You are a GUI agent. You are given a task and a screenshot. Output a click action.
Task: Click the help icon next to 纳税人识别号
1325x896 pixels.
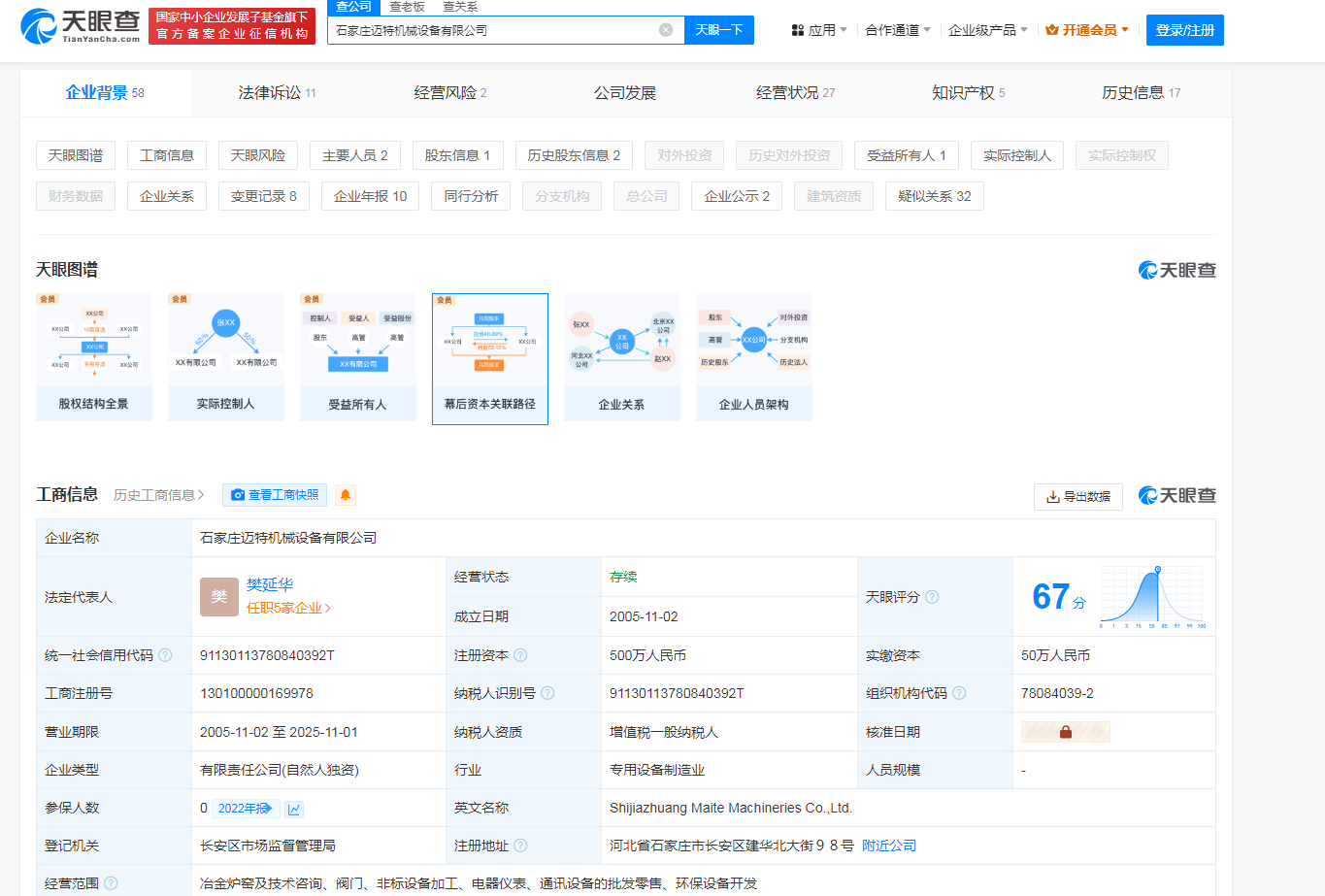(x=547, y=693)
